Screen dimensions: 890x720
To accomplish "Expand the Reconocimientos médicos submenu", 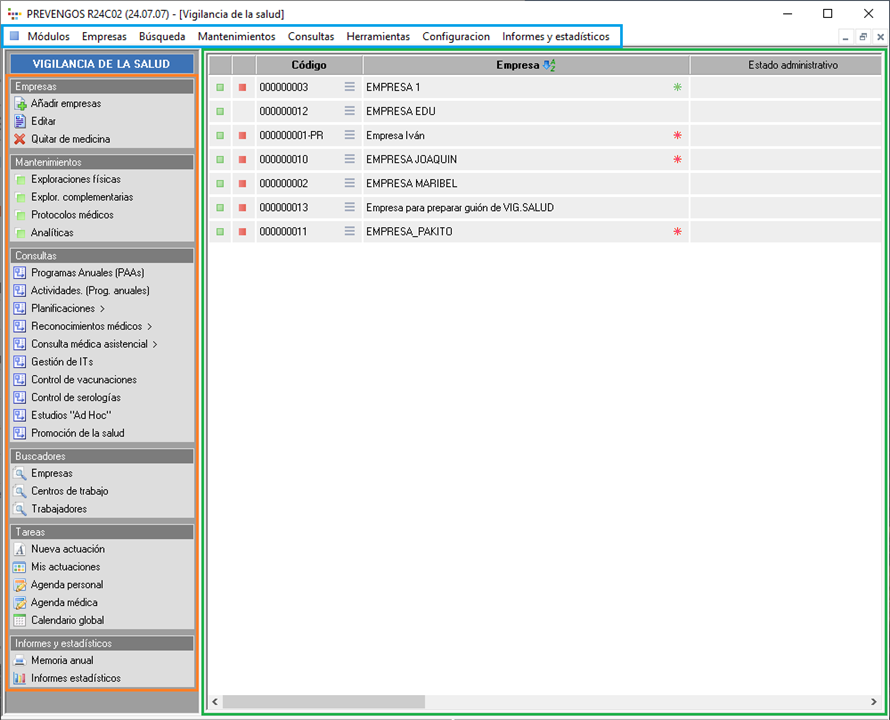I will [149, 327].
